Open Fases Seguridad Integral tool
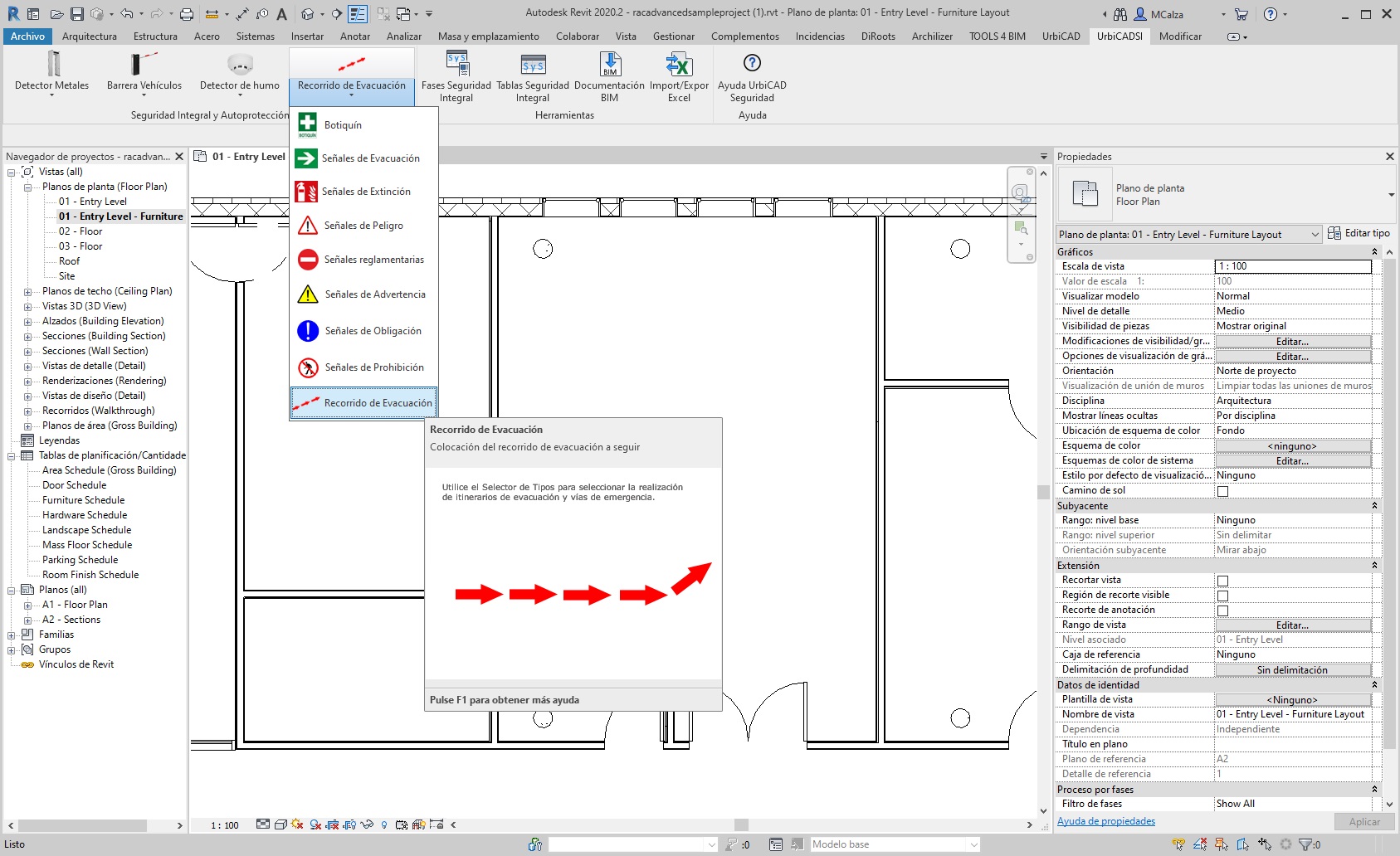Viewport: 1400px width, 856px height. [x=456, y=65]
